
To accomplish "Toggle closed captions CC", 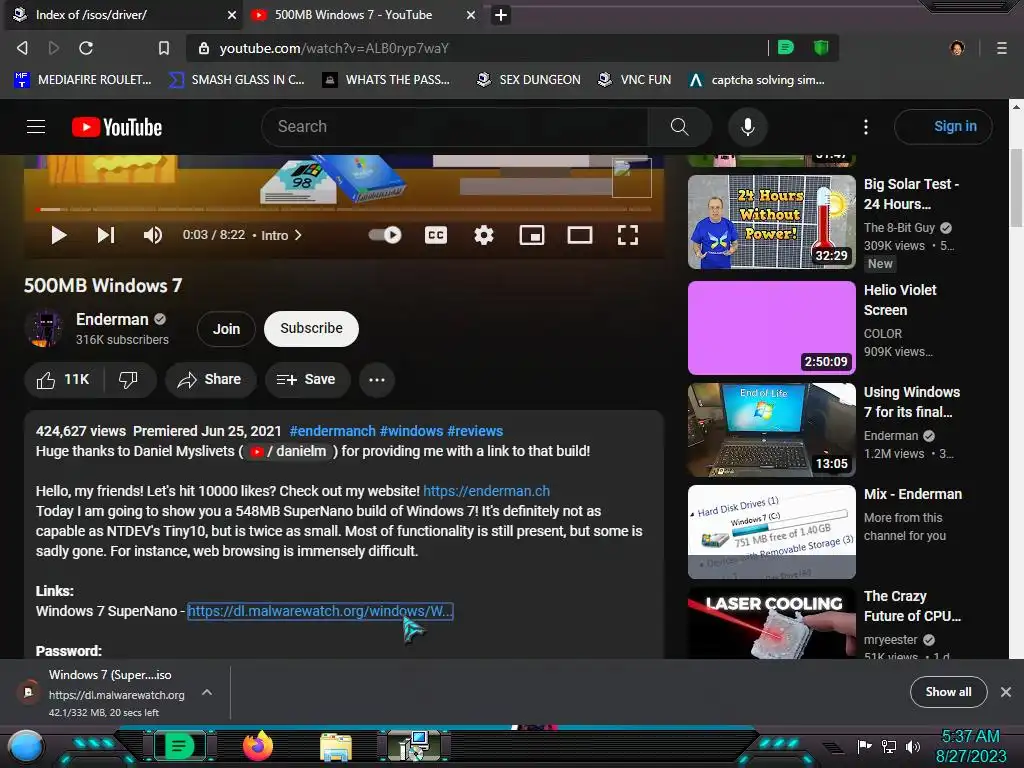I will (x=436, y=235).
